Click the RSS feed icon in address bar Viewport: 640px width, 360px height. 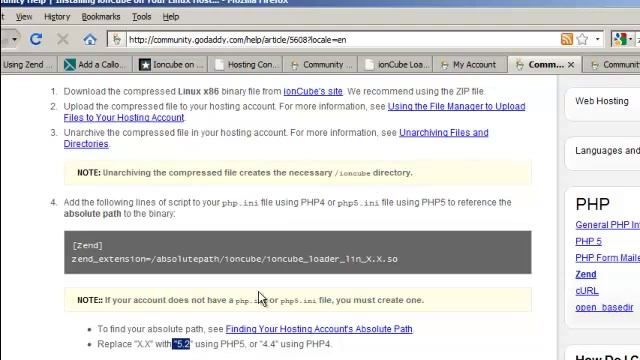click(x=567, y=39)
